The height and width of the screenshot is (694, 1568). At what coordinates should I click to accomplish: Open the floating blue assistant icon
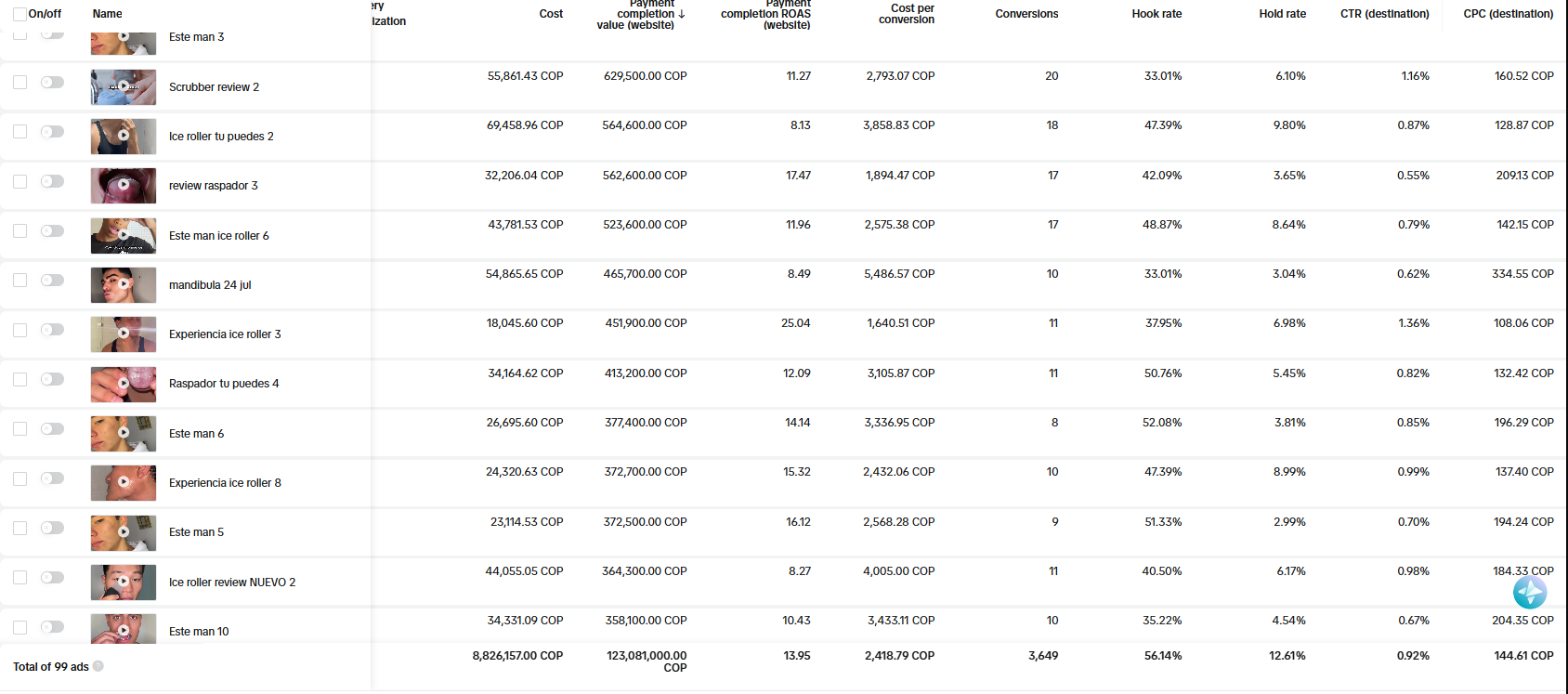click(x=1529, y=592)
